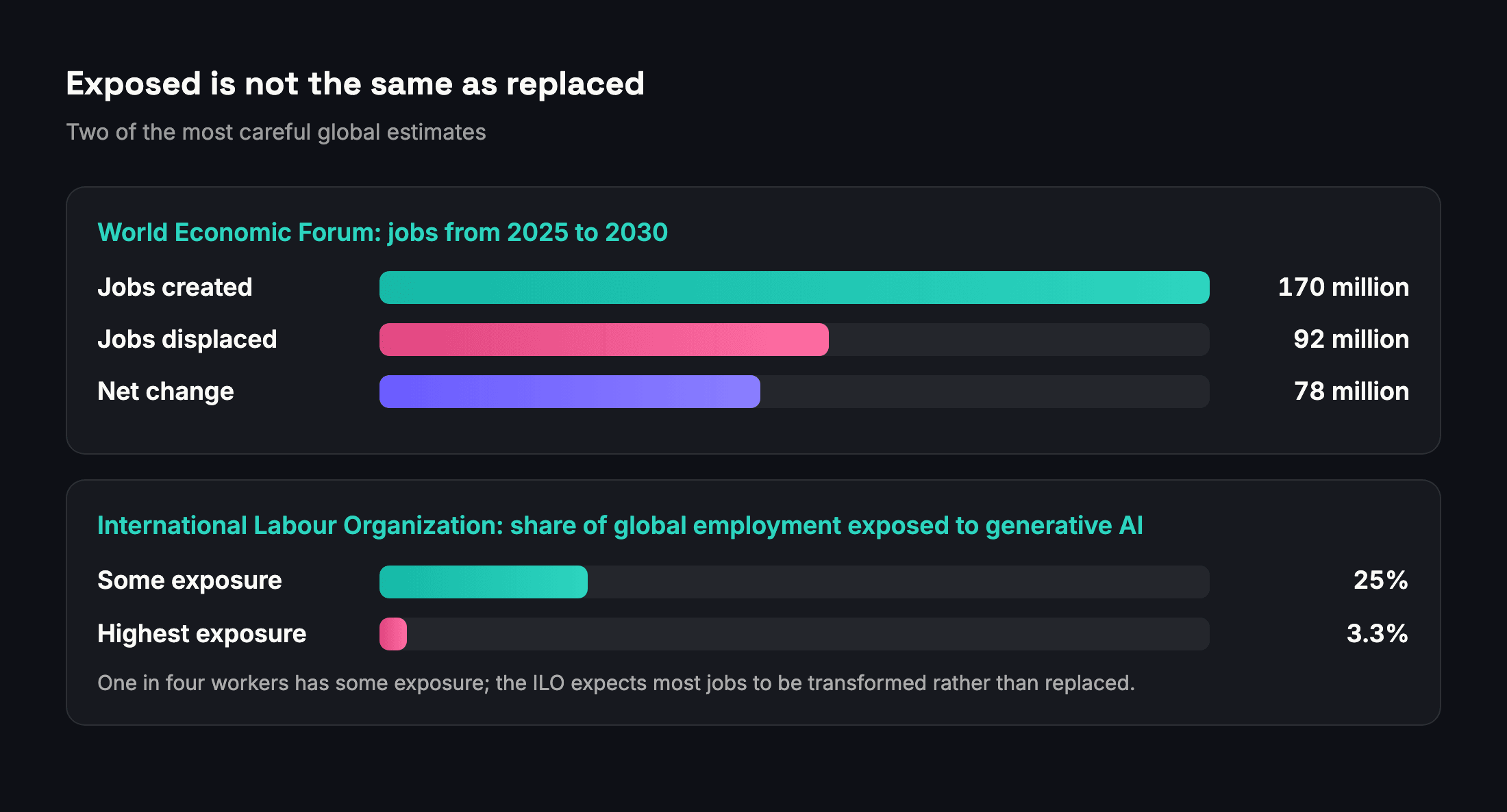Viewport: 1507px width, 812px height.
Task: Click the ILO footnote about one in four workers
Action: click(616, 683)
